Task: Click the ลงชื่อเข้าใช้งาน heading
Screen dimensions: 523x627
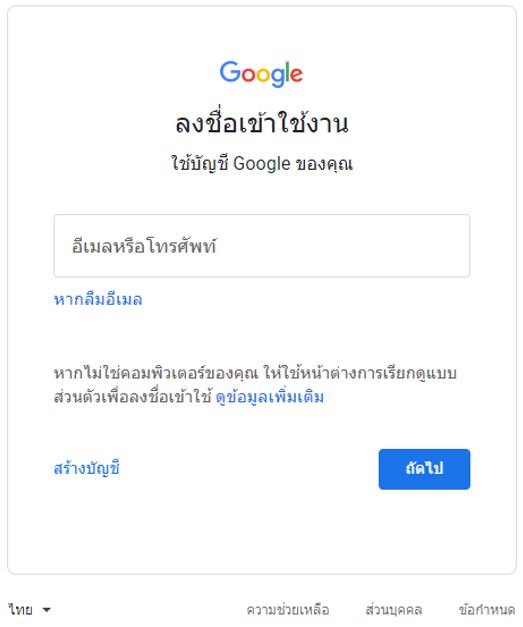Action: tap(262, 122)
